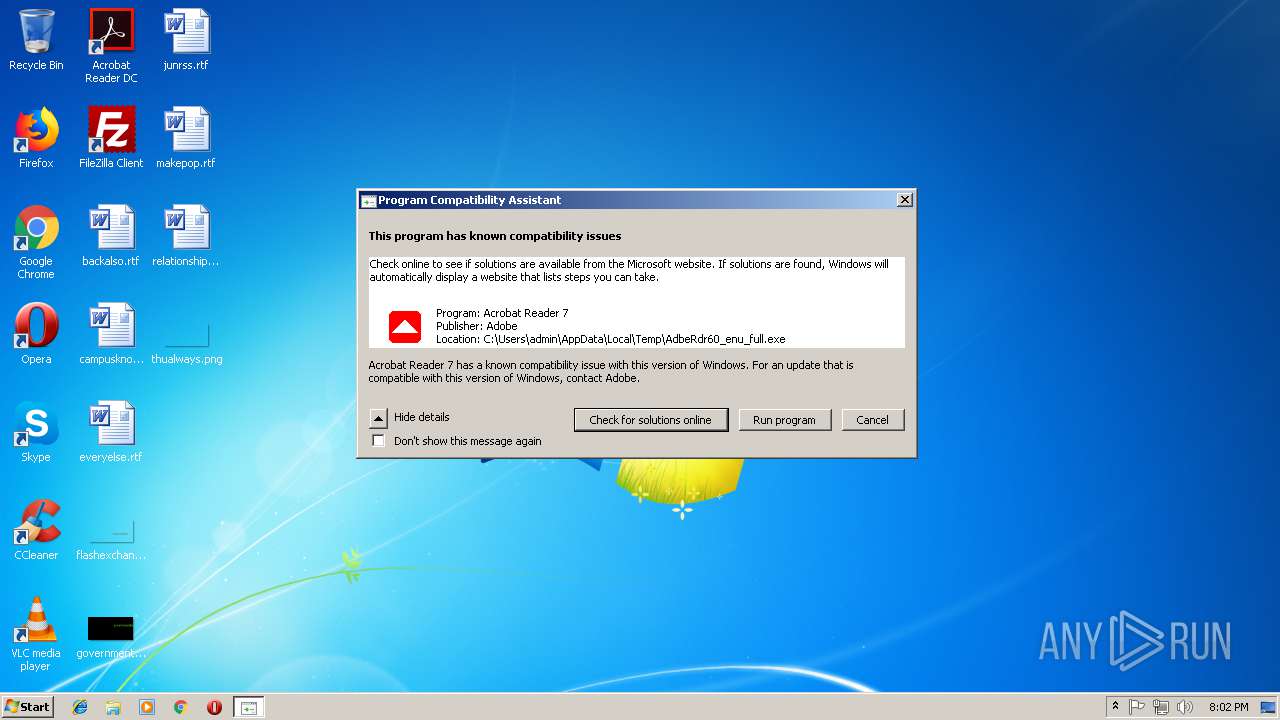Enable Don't show this message again

pos(378,441)
